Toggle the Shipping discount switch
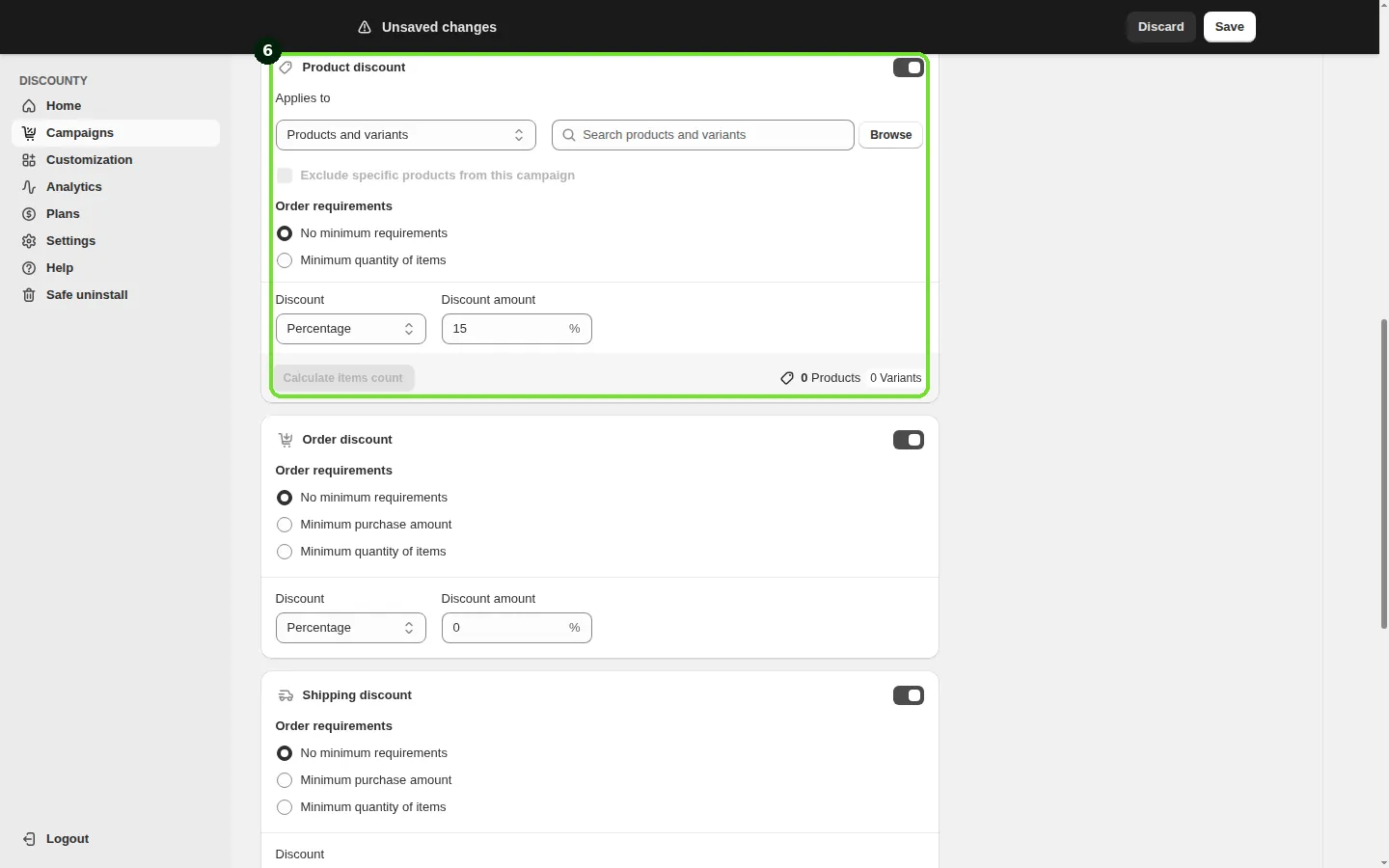The image size is (1389, 868). click(909, 695)
